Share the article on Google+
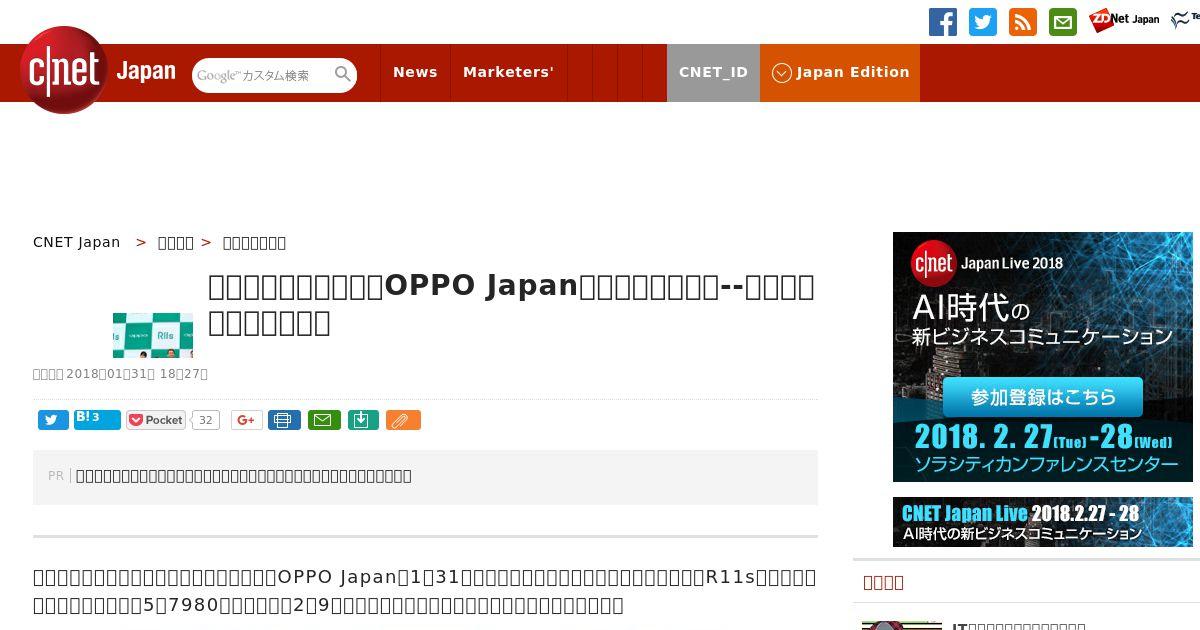Screen dimensions: 1200x630 point(246,420)
